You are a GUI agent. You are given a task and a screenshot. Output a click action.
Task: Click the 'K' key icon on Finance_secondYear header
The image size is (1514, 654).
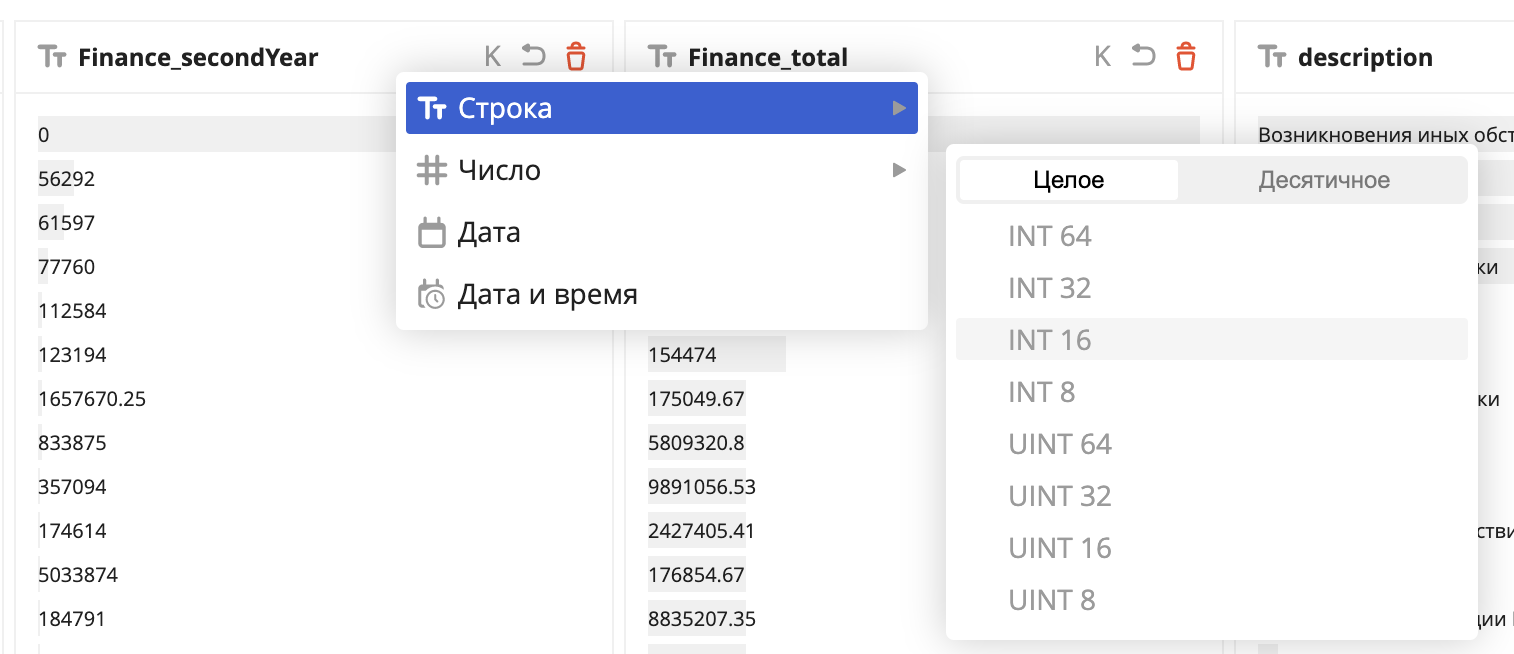[x=491, y=56]
